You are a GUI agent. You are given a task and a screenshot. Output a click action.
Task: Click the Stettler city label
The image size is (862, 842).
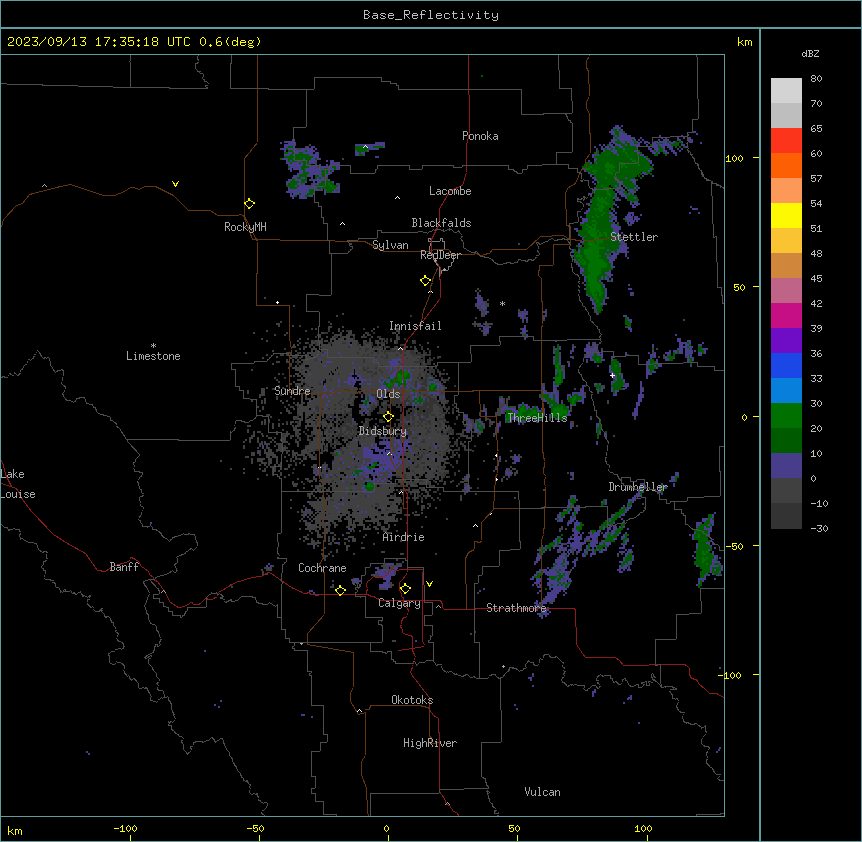tap(634, 237)
